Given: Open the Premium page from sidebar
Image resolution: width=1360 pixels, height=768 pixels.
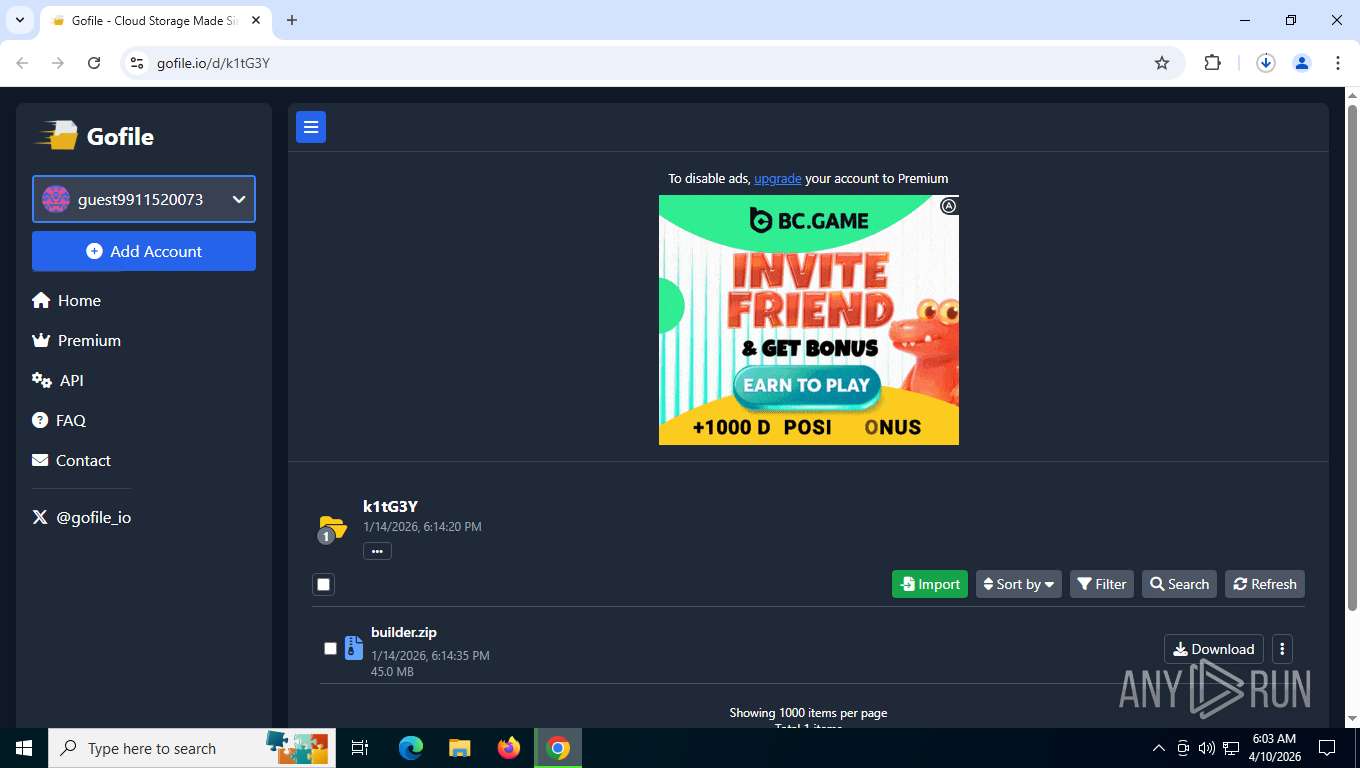Looking at the screenshot, I should point(76,340).
